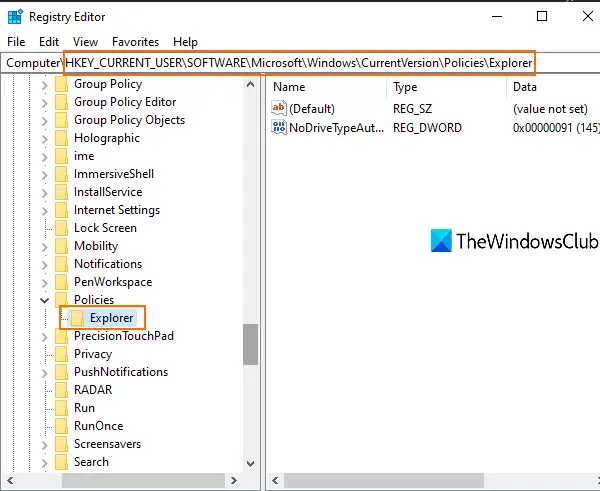Click the tree pane horizontal scrollbar thumb

click(143, 480)
